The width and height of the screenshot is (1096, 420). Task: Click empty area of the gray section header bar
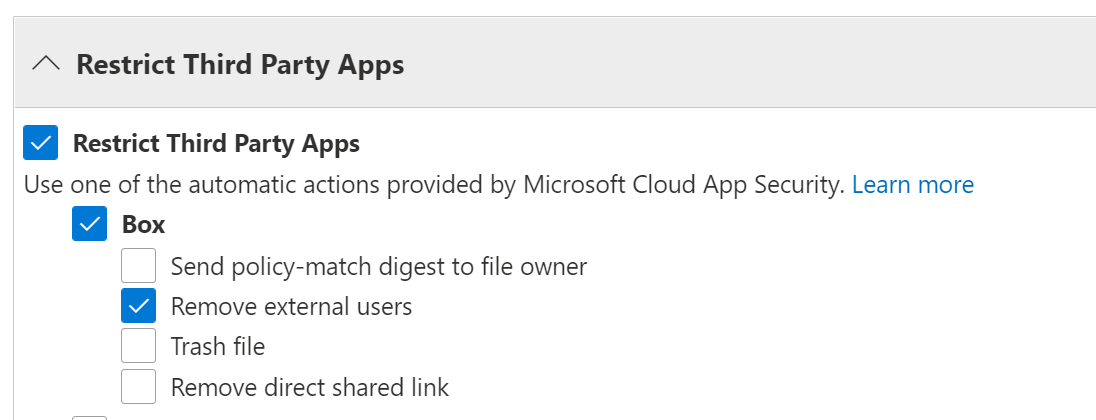pos(750,65)
